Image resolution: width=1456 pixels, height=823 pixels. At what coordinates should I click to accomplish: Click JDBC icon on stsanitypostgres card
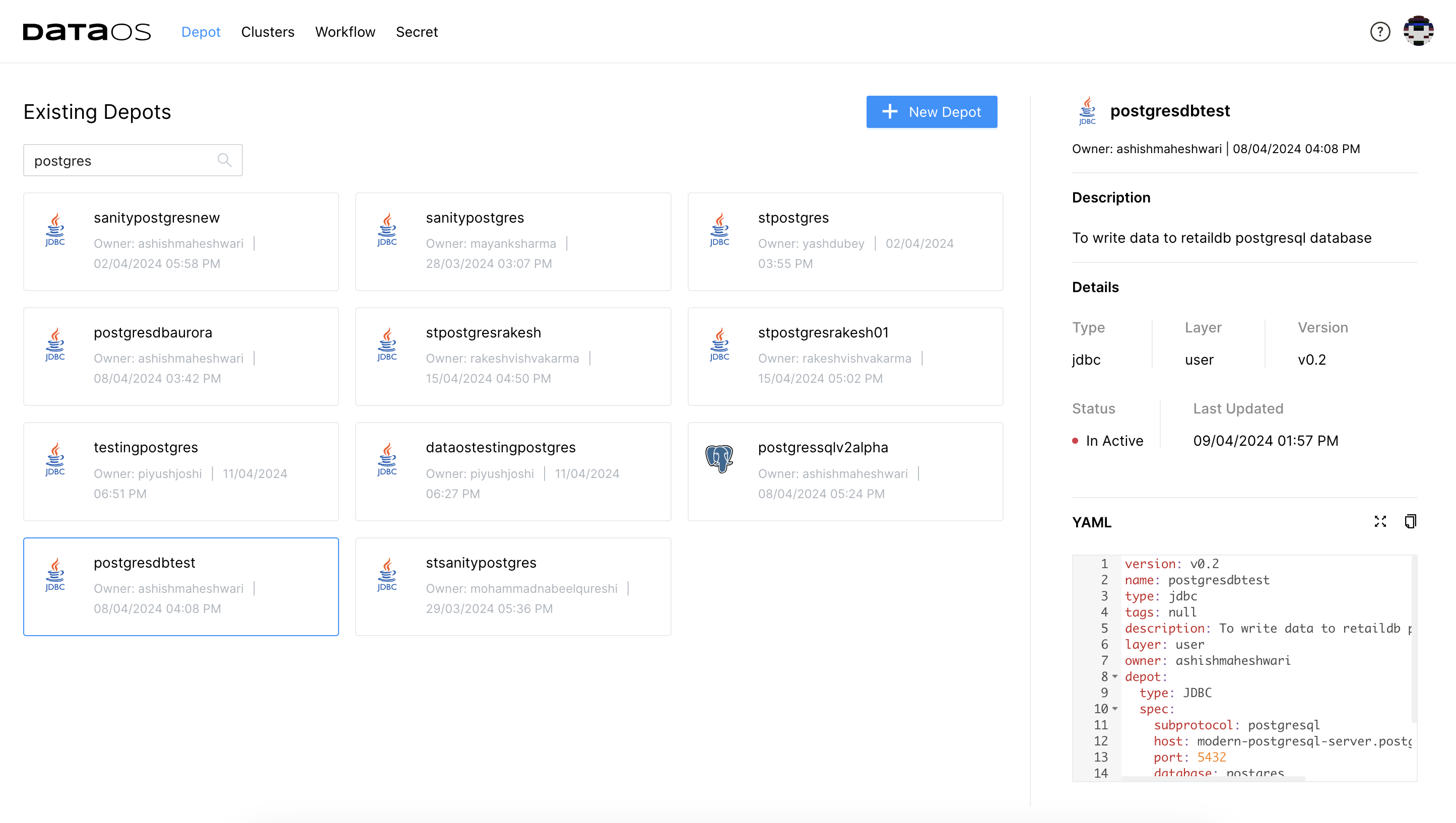click(387, 574)
